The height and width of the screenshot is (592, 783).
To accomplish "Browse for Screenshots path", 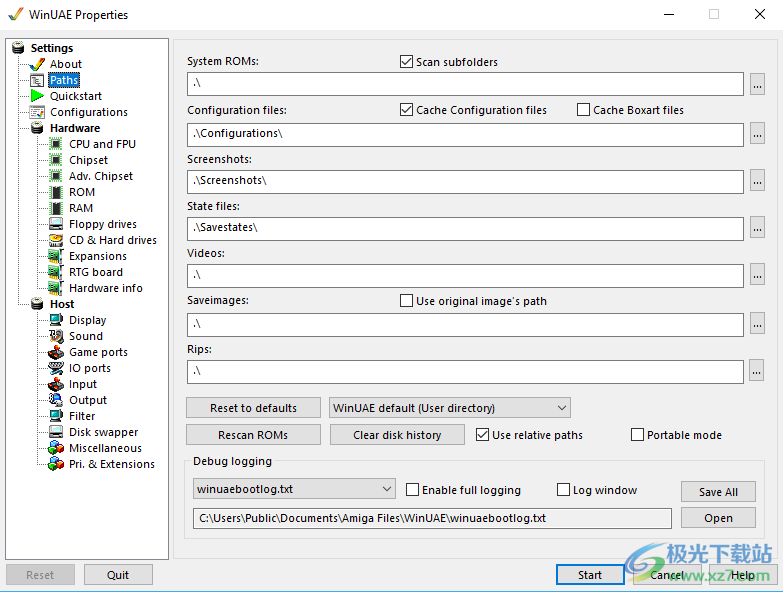I will [758, 181].
